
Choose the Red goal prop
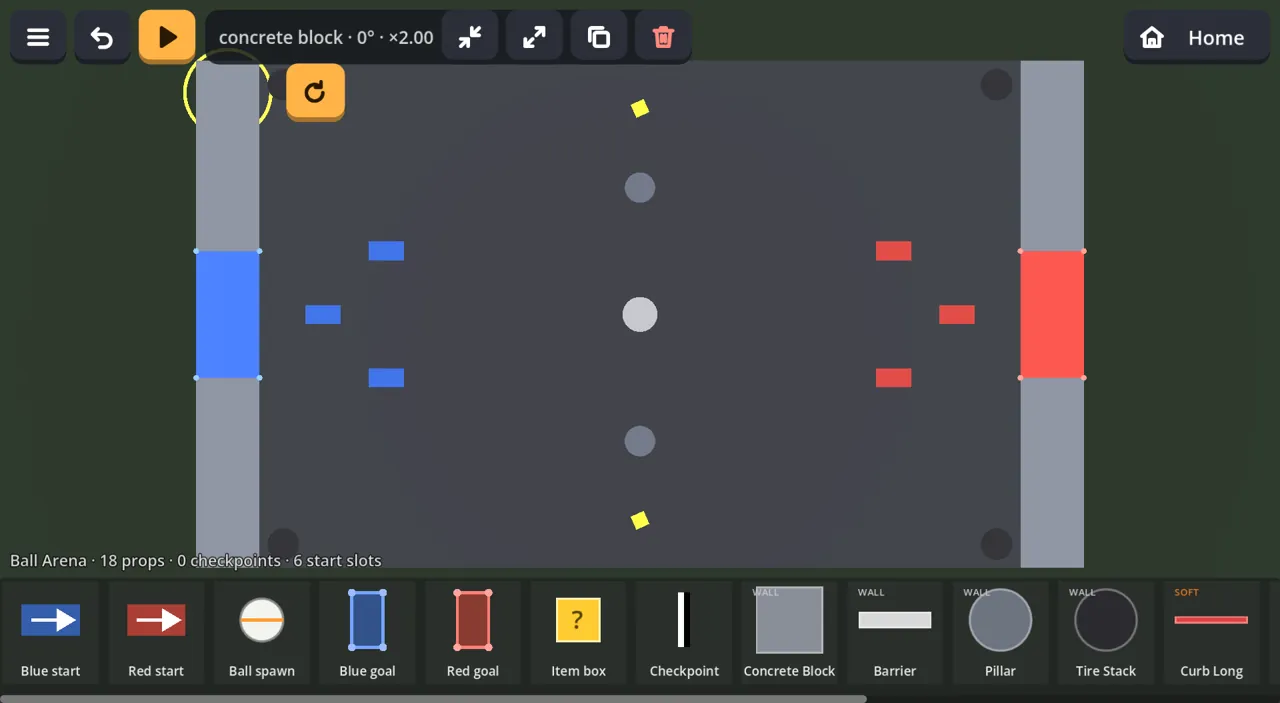pos(473,632)
